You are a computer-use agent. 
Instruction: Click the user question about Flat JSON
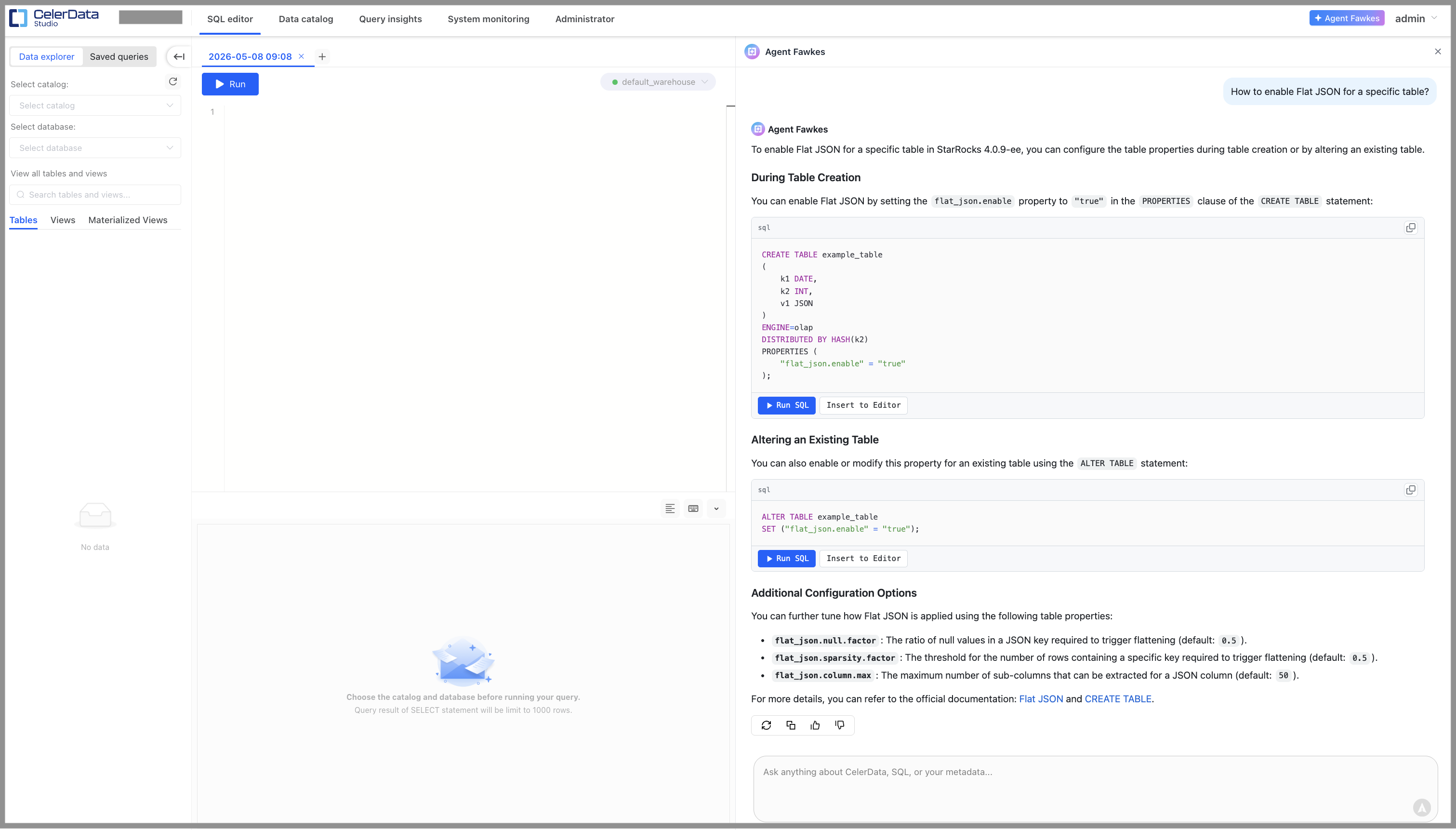1330,92
